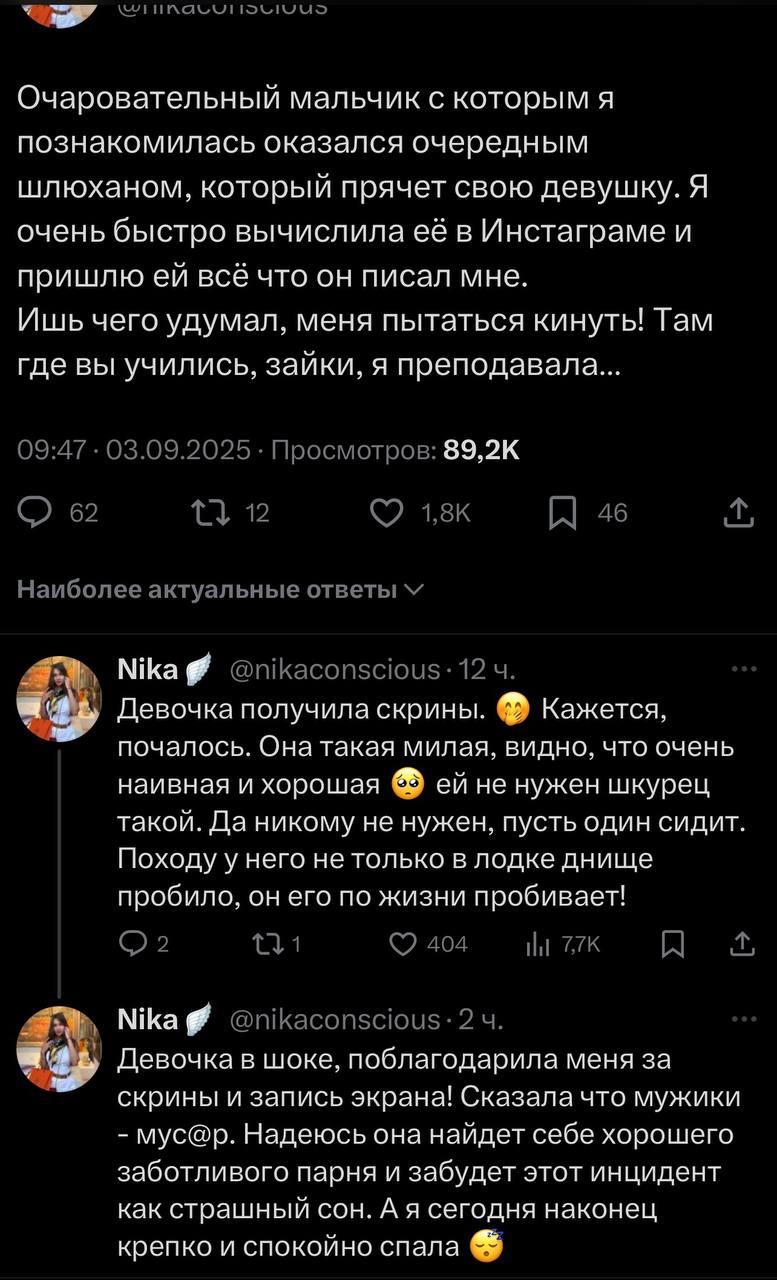Reply to the main tweet via comment icon

click(x=38, y=513)
